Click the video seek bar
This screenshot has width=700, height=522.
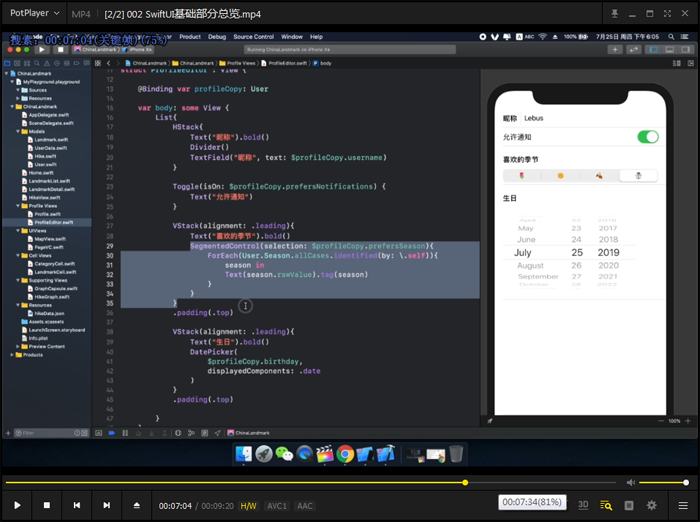click(300, 482)
